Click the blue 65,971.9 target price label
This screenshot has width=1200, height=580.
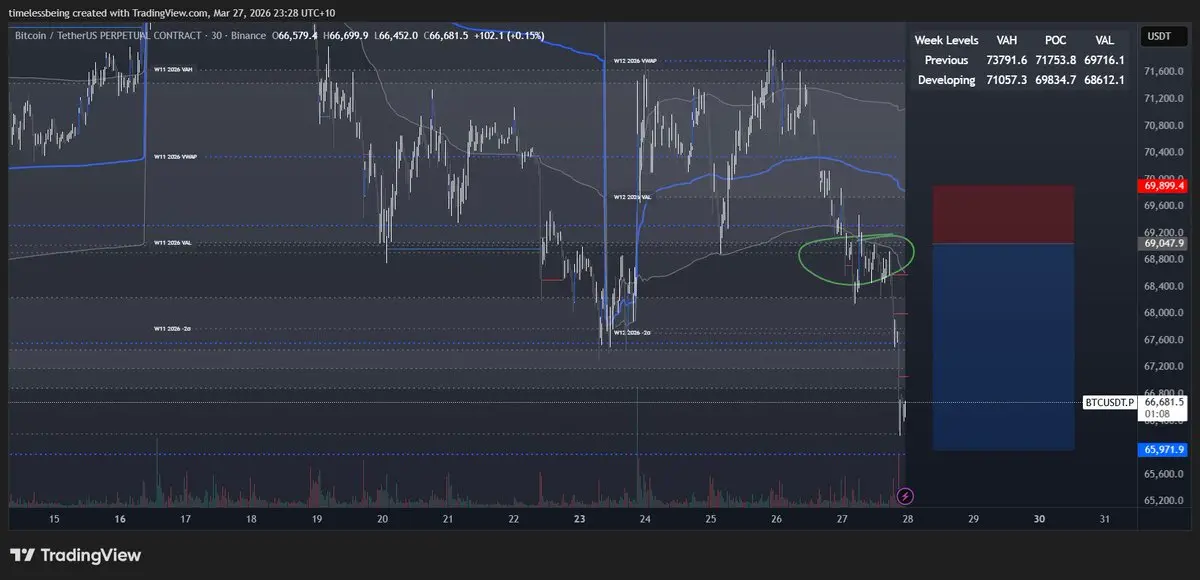[x=1164, y=450]
